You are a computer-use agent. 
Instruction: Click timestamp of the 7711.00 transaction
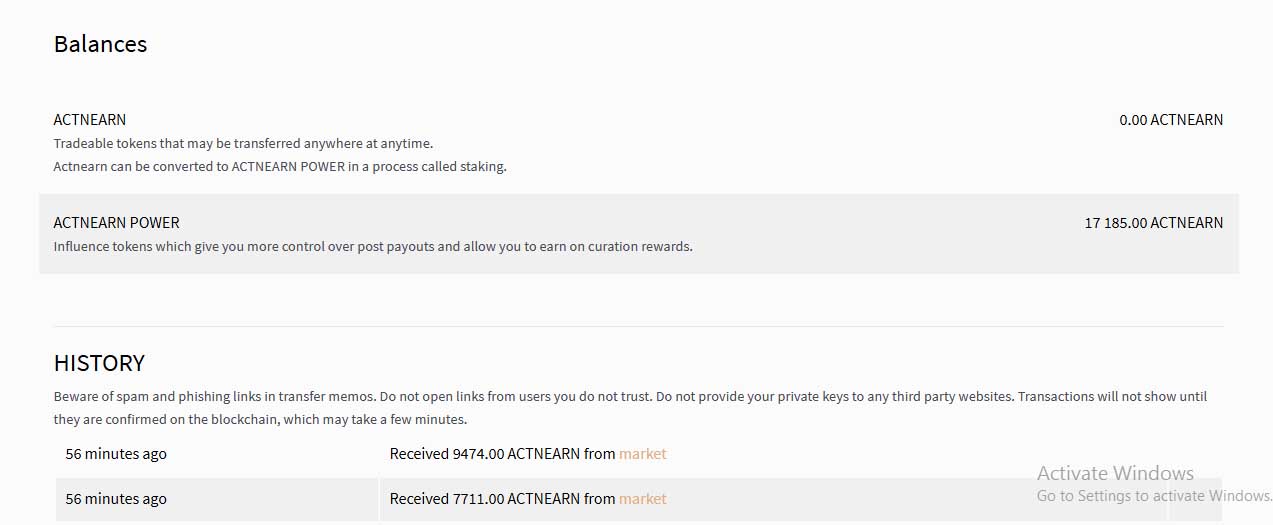coord(116,499)
